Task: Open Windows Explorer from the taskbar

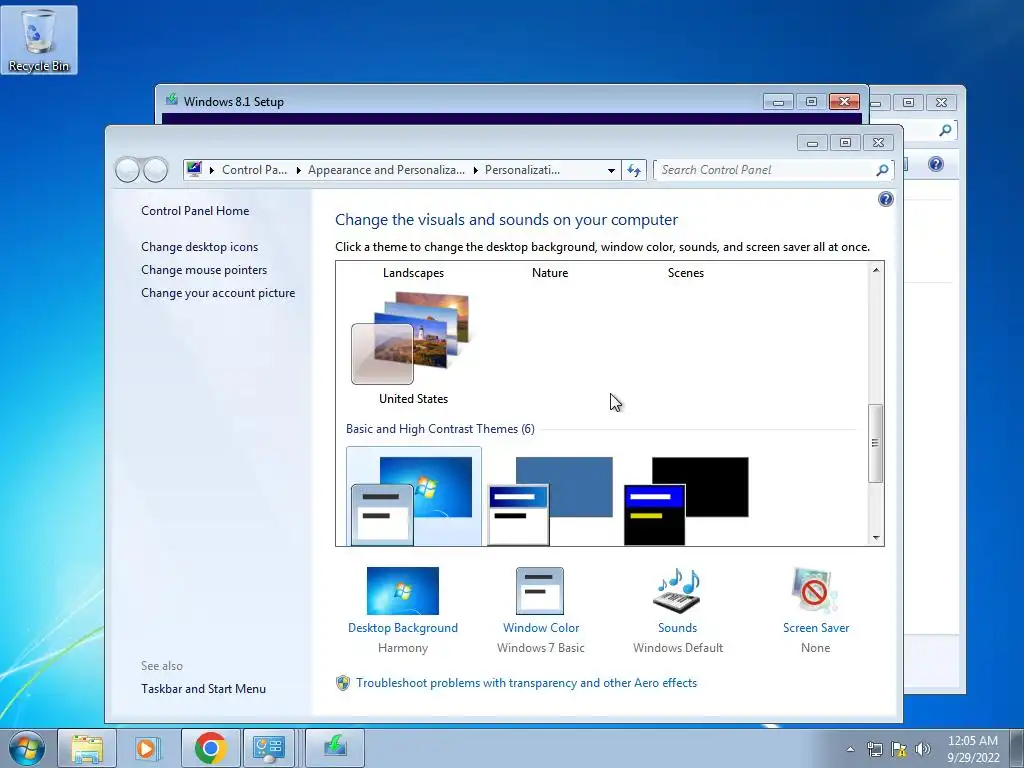Action: [87, 748]
